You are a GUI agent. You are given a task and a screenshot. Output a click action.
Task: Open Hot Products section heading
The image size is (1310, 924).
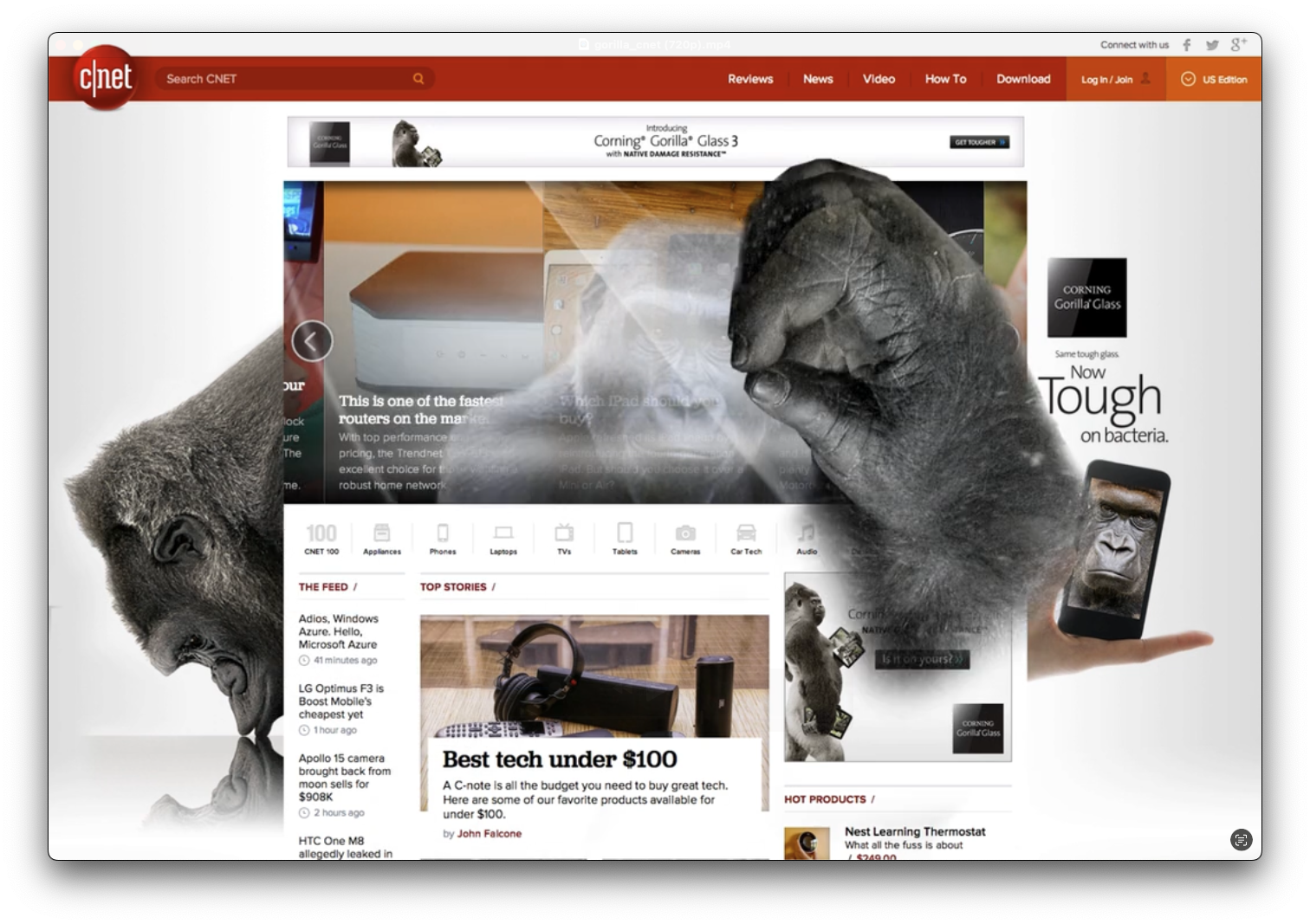coord(829,799)
